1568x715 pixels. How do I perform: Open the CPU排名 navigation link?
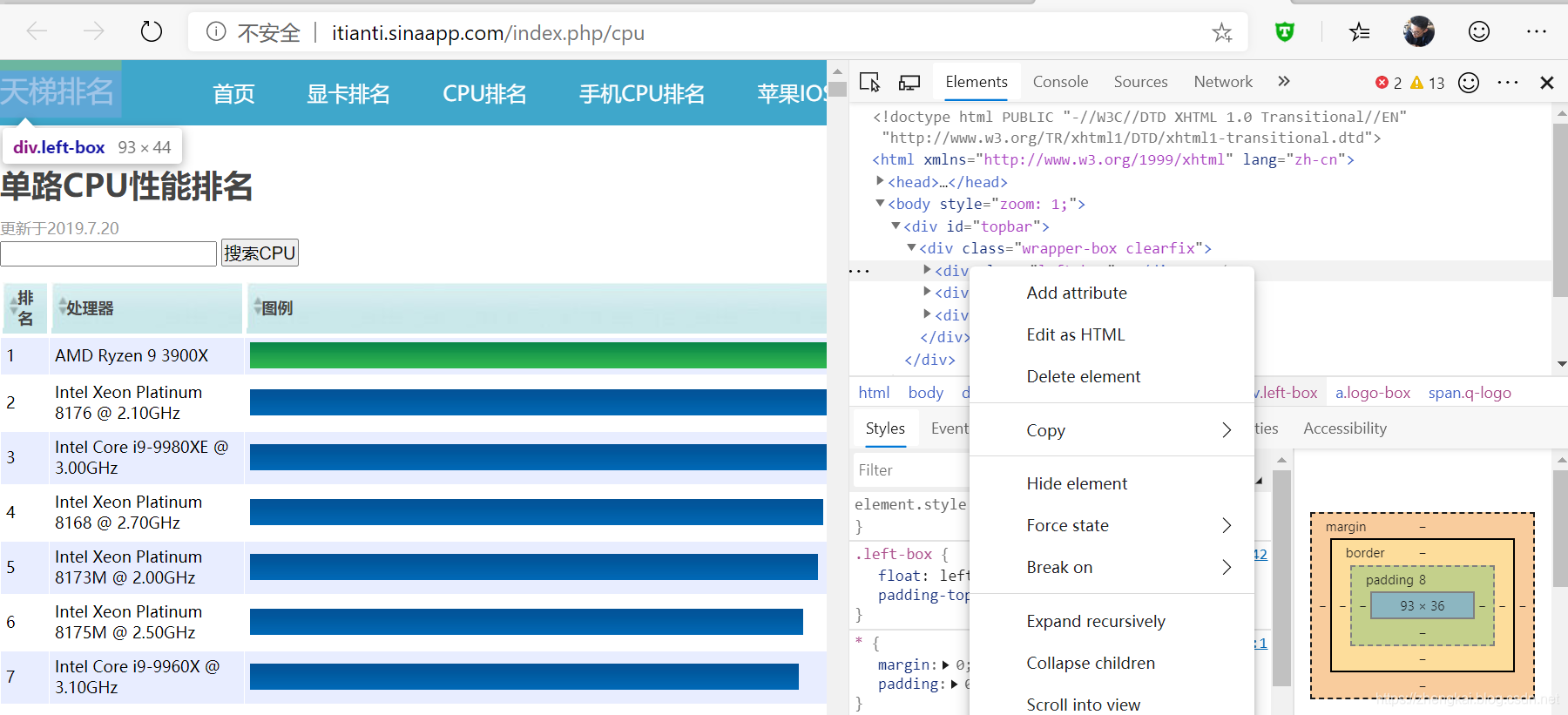484,94
